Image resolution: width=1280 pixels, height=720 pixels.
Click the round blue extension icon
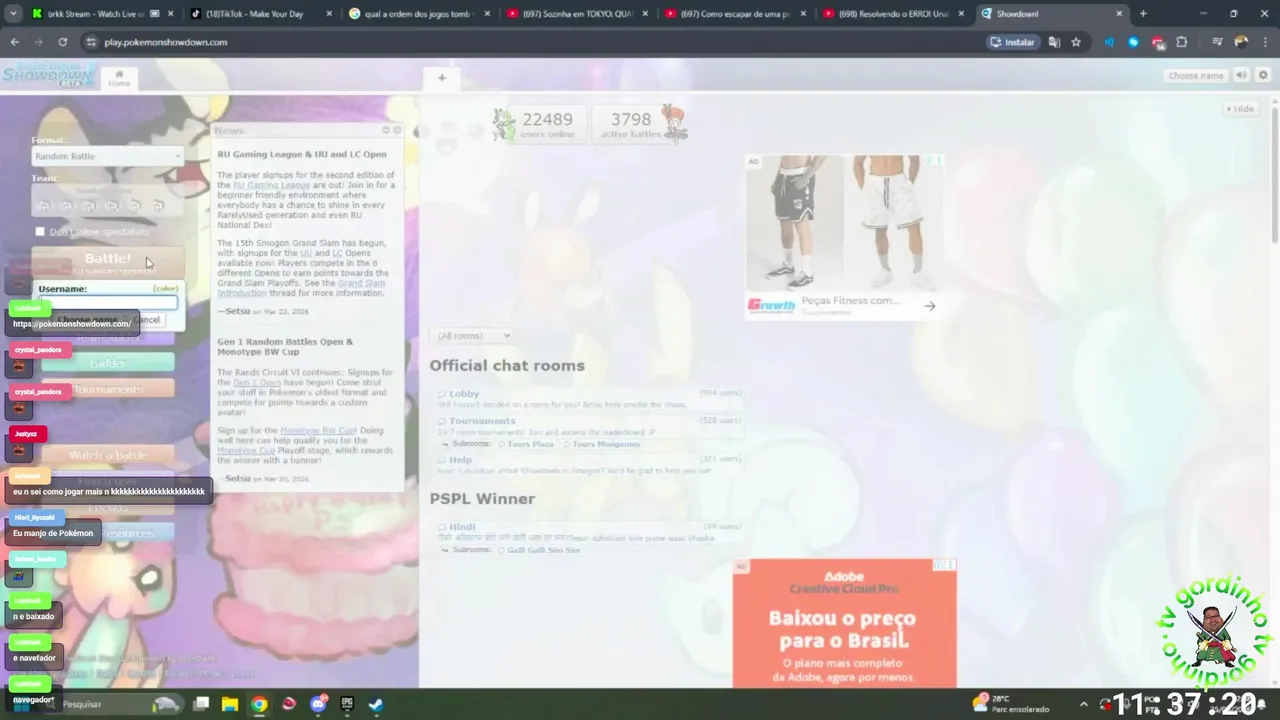click(x=1133, y=42)
